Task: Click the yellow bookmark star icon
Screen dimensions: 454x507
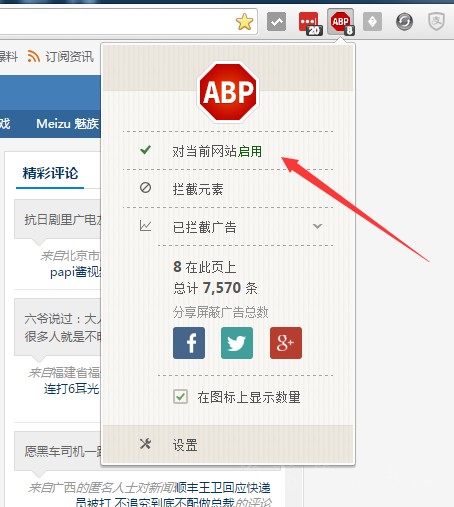Action: pyautogui.click(x=244, y=22)
